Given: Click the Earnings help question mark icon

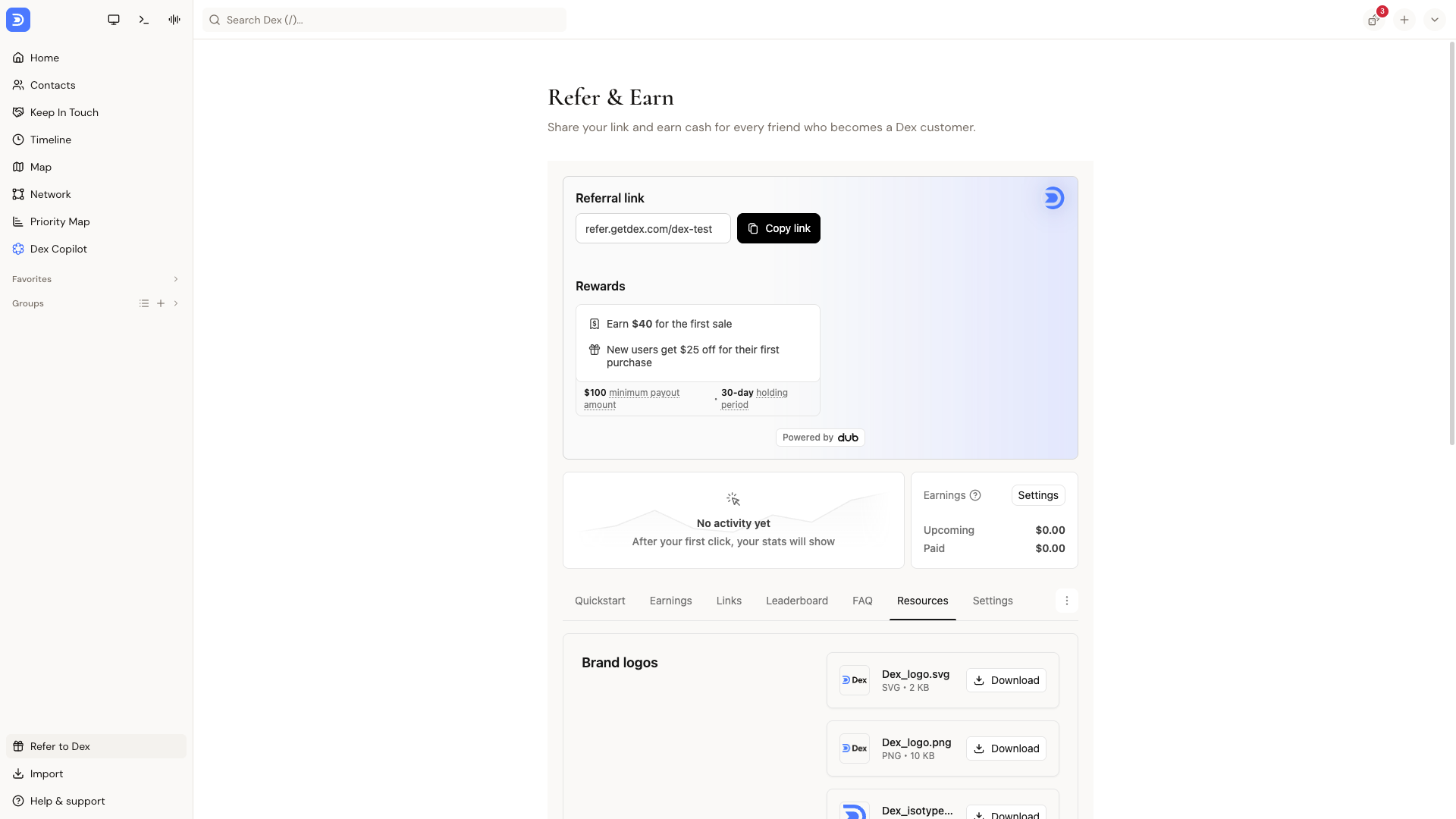Looking at the screenshot, I should [975, 495].
